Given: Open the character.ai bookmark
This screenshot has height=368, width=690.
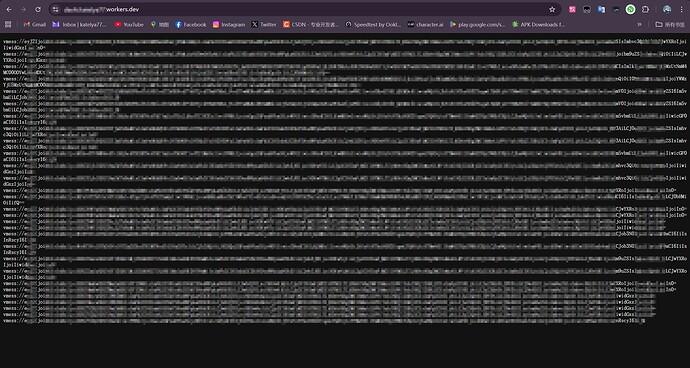Looking at the screenshot, I should pos(426,25).
